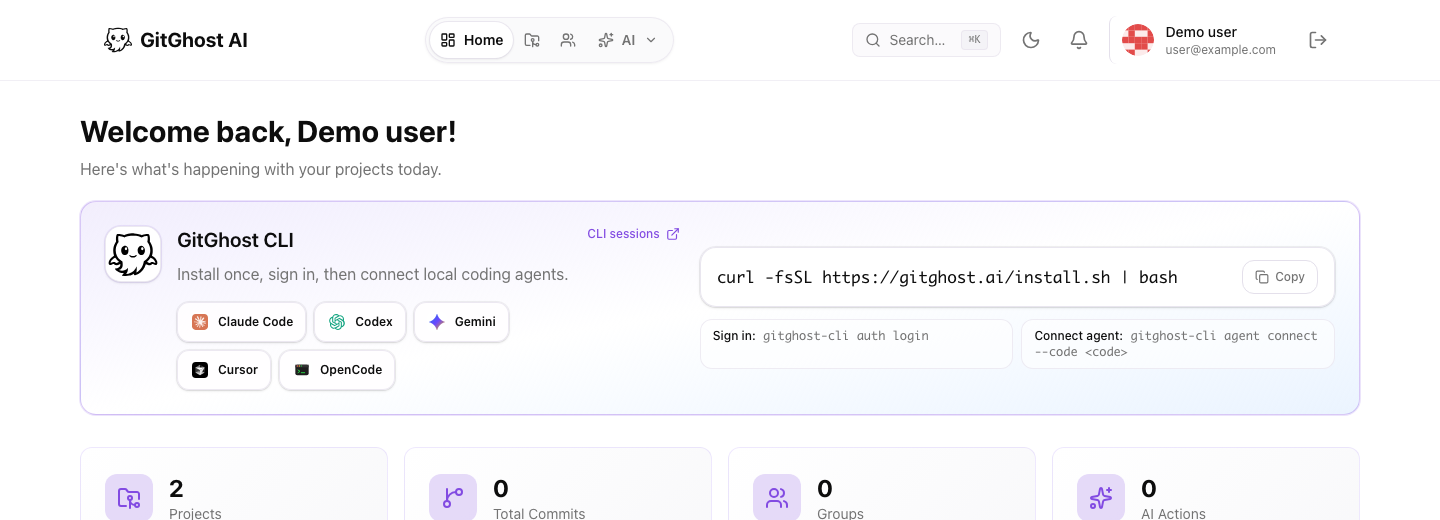Screen dimensions: 1440x520
Task: Open notifications bell icon
Action: [1079, 40]
